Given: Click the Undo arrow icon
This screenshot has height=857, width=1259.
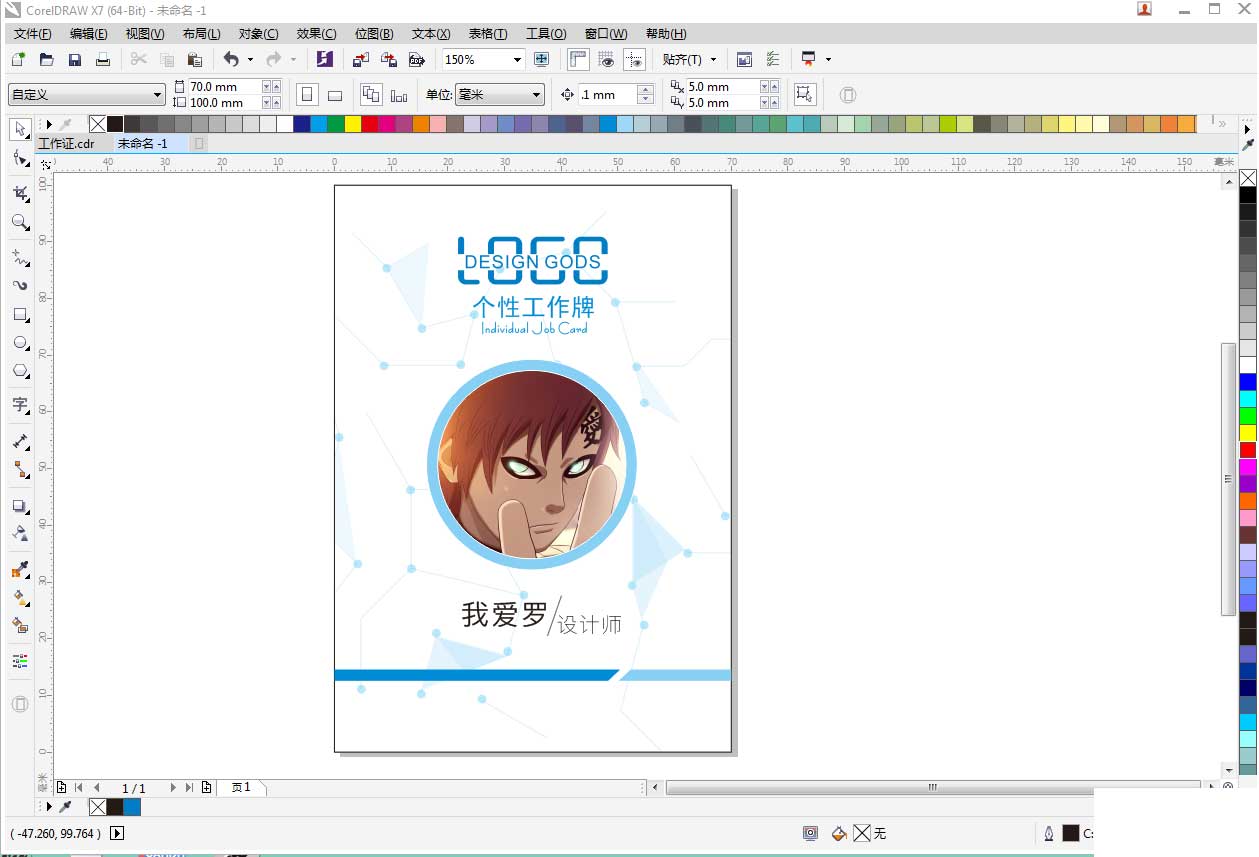Looking at the screenshot, I should point(231,60).
